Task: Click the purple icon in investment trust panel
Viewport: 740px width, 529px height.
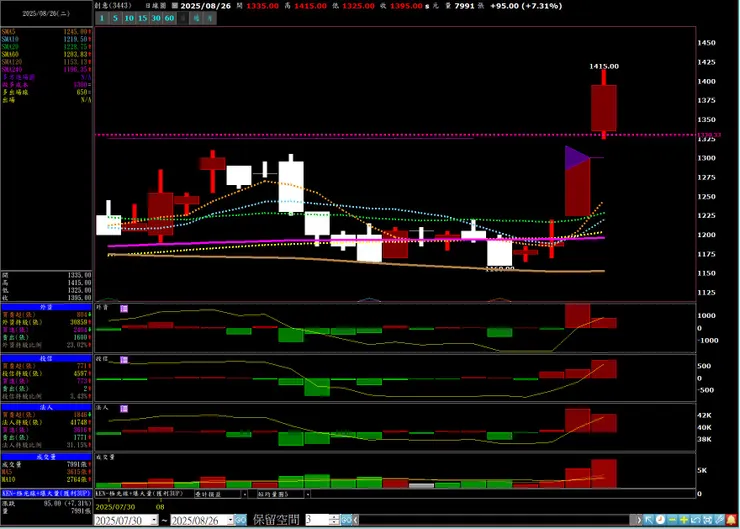Action: 124,360
